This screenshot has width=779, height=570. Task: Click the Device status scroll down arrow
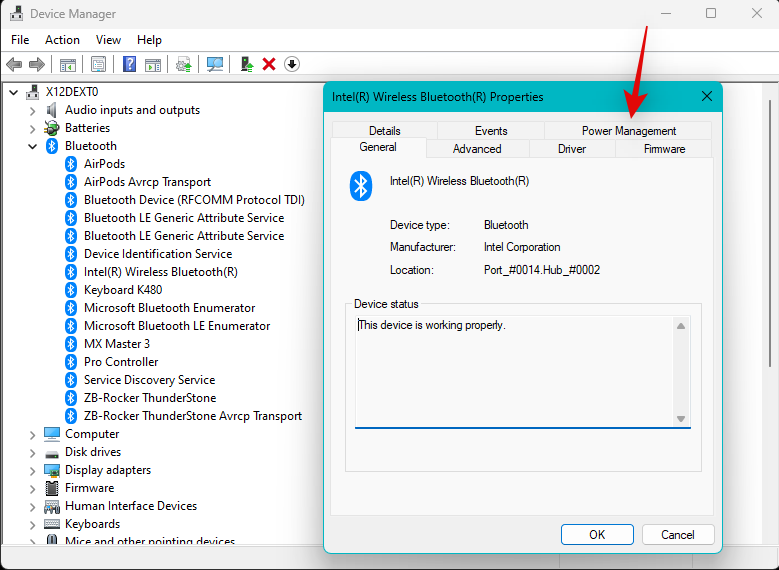681,418
